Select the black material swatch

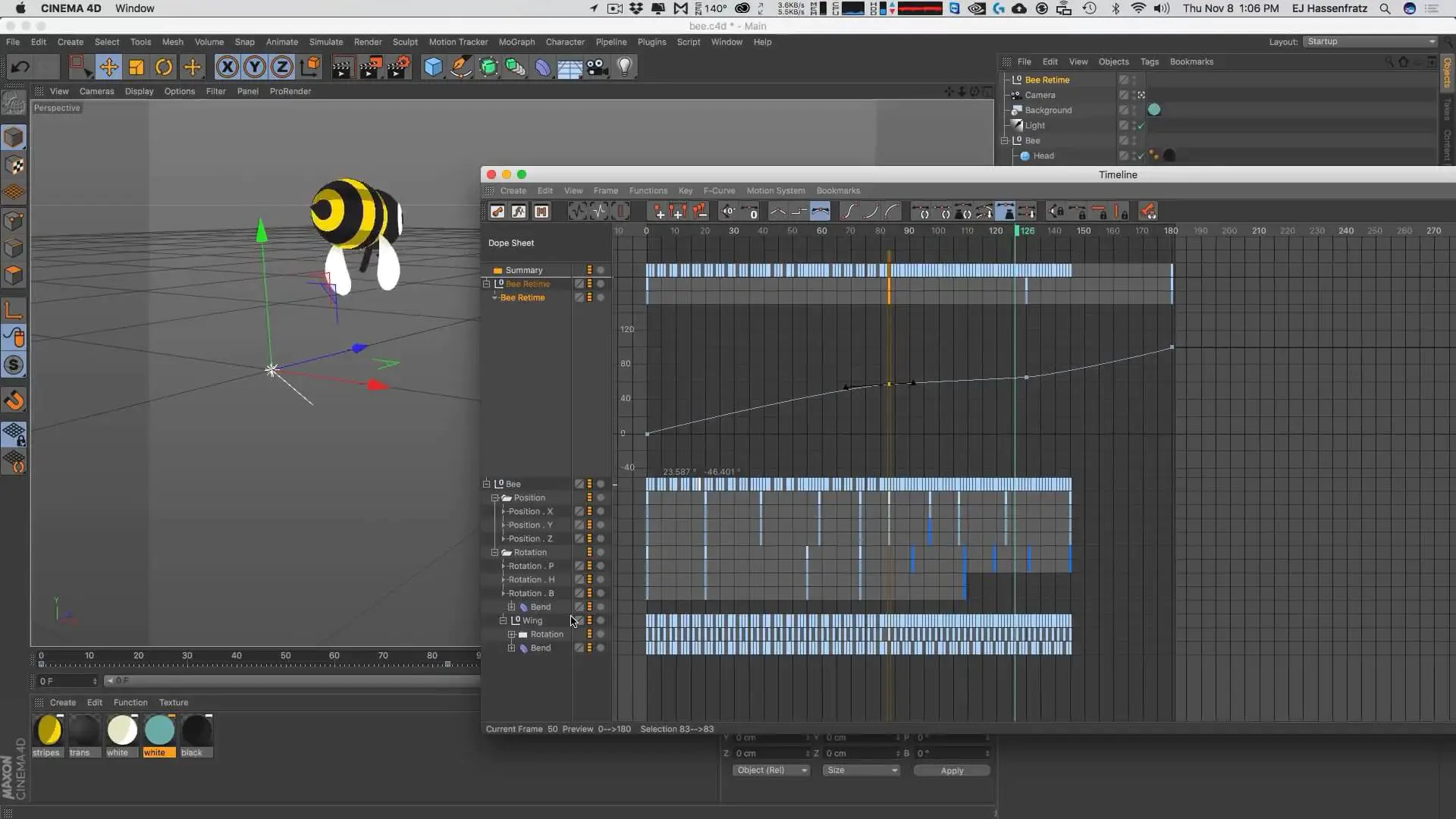[196, 736]
